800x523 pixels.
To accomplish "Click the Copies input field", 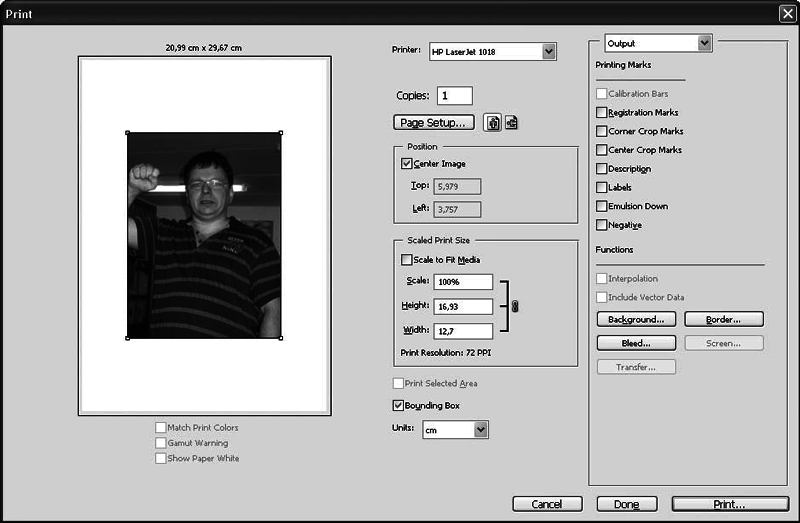I will (x=455, y=95).
